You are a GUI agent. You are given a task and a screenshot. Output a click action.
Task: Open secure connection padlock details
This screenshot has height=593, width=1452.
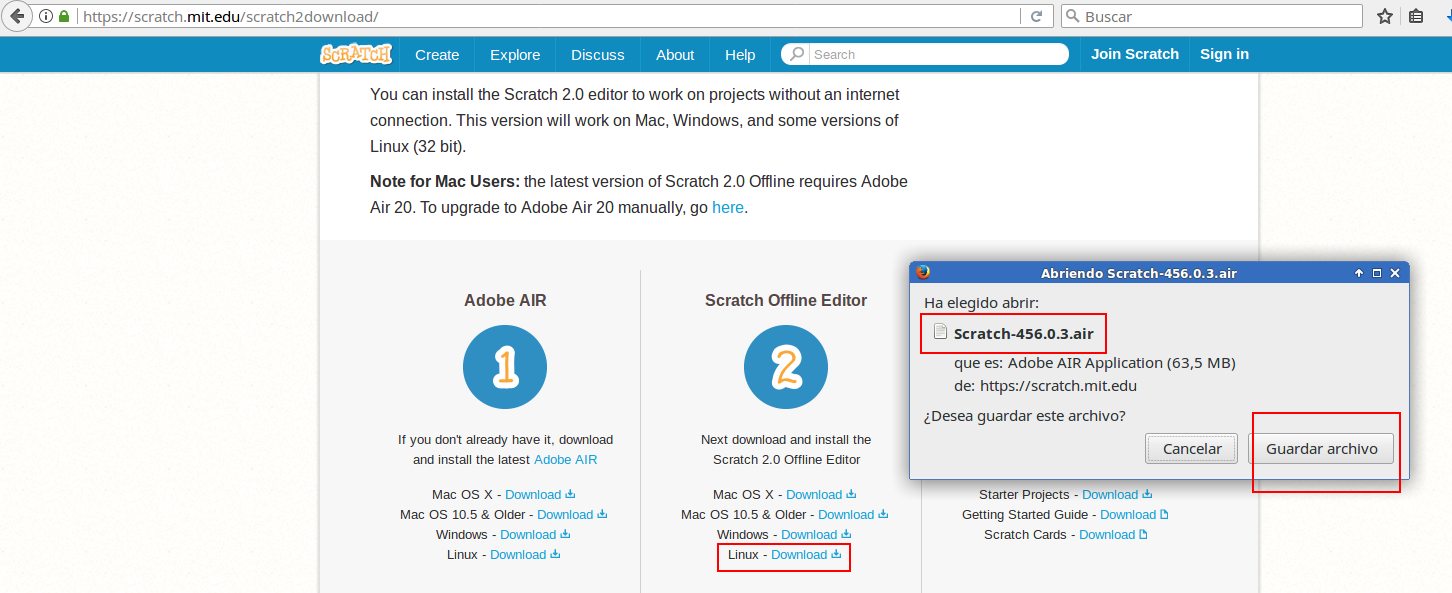(65, 17)
